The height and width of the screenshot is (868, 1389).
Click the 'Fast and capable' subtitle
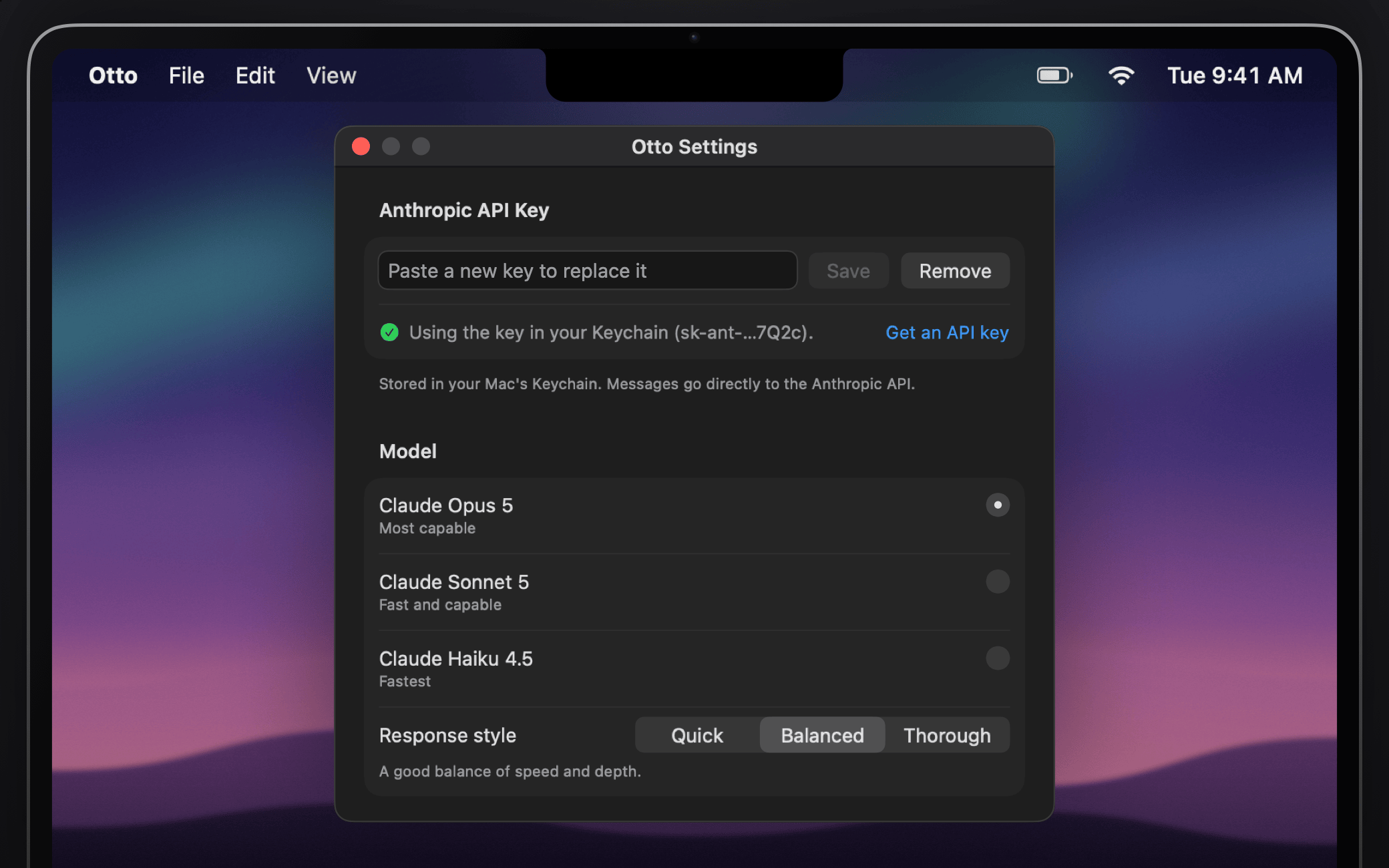point(440,605)
